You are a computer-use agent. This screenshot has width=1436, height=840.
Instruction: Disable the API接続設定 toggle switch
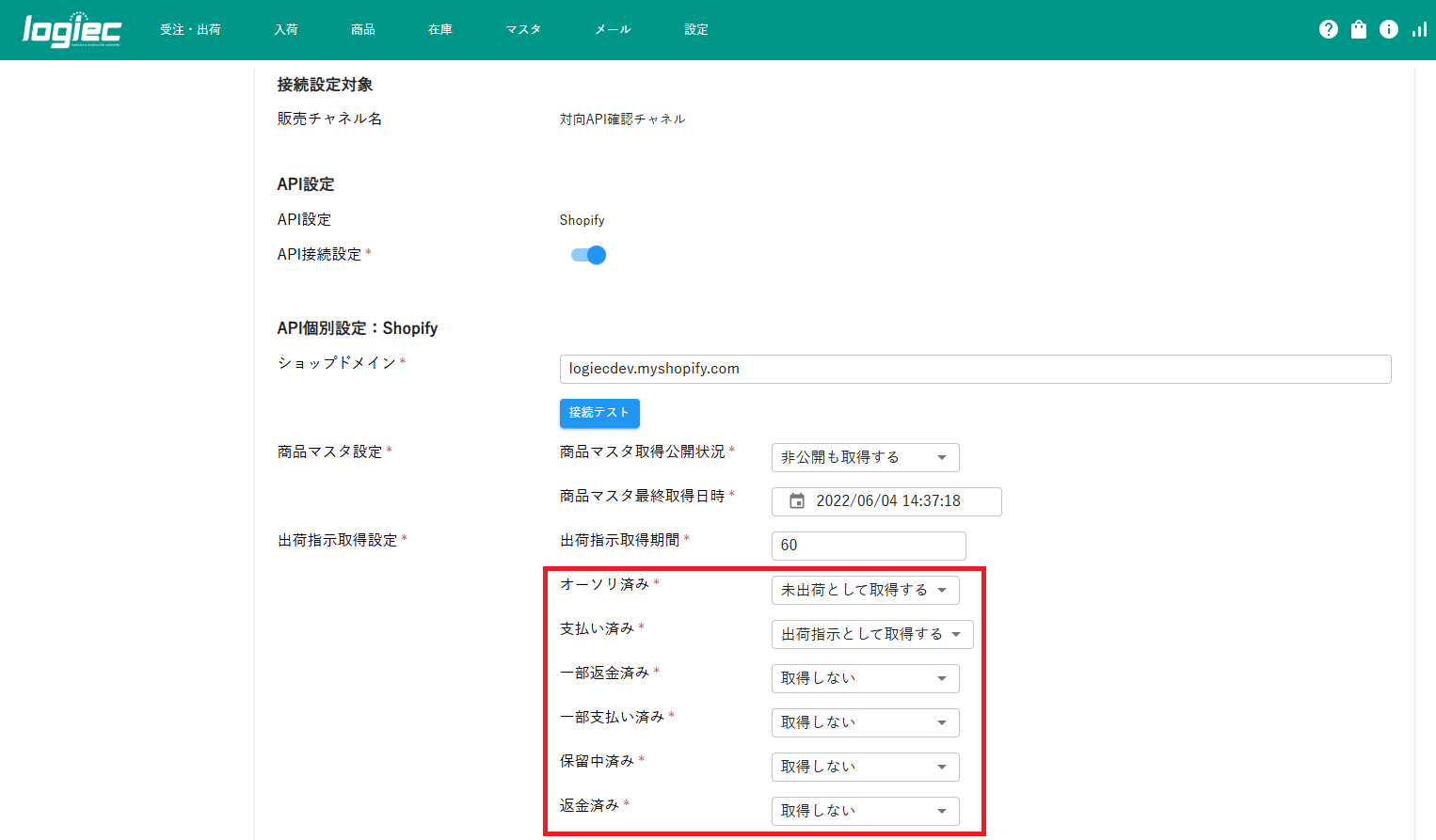pos(589,255)
